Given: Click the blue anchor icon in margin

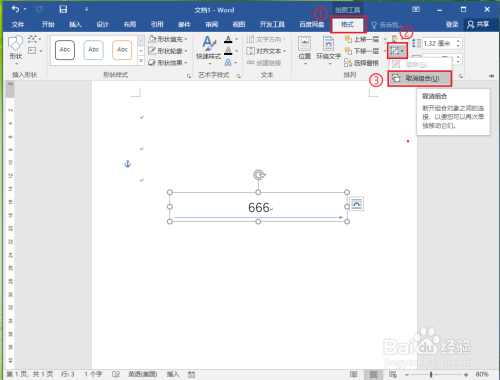Looking at the screenshot, I should point(128,164).
